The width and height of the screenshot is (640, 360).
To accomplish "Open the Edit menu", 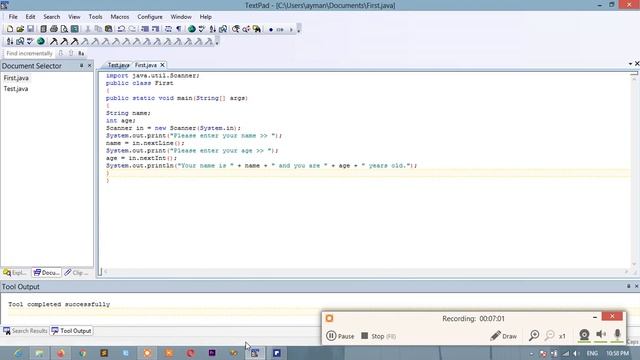I will click(31, 17).
